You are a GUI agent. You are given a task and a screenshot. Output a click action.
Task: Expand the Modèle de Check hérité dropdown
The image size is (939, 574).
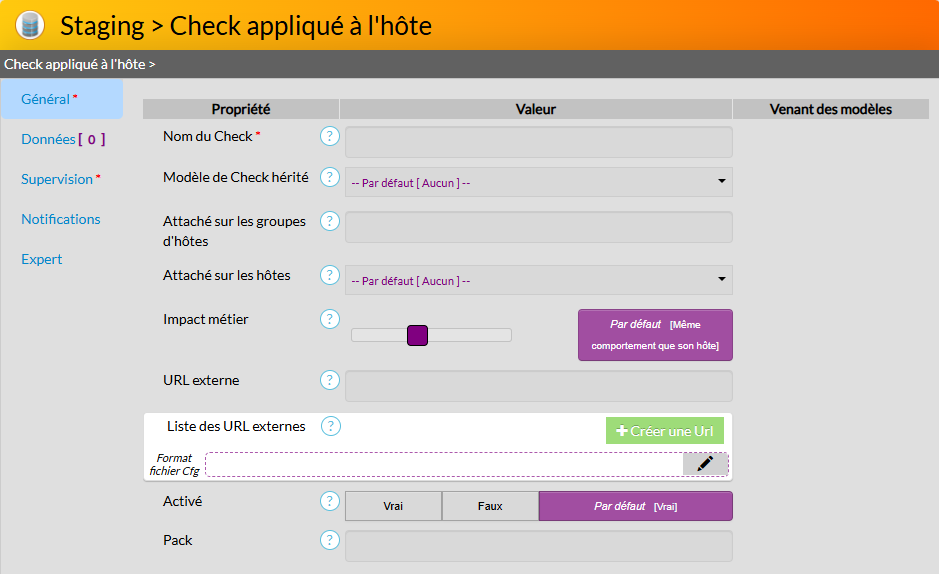click(538, 182)
